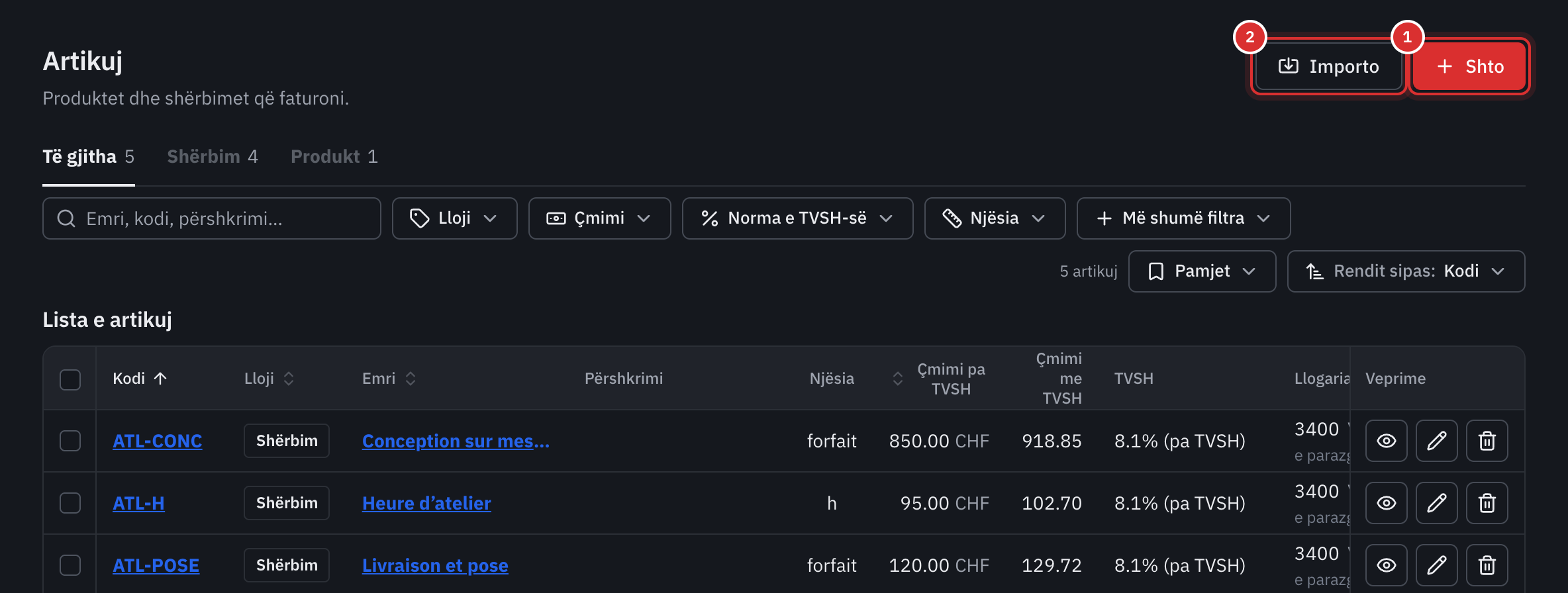
Task: Click the 5 artikuj count label
Action: (1089, 271)
